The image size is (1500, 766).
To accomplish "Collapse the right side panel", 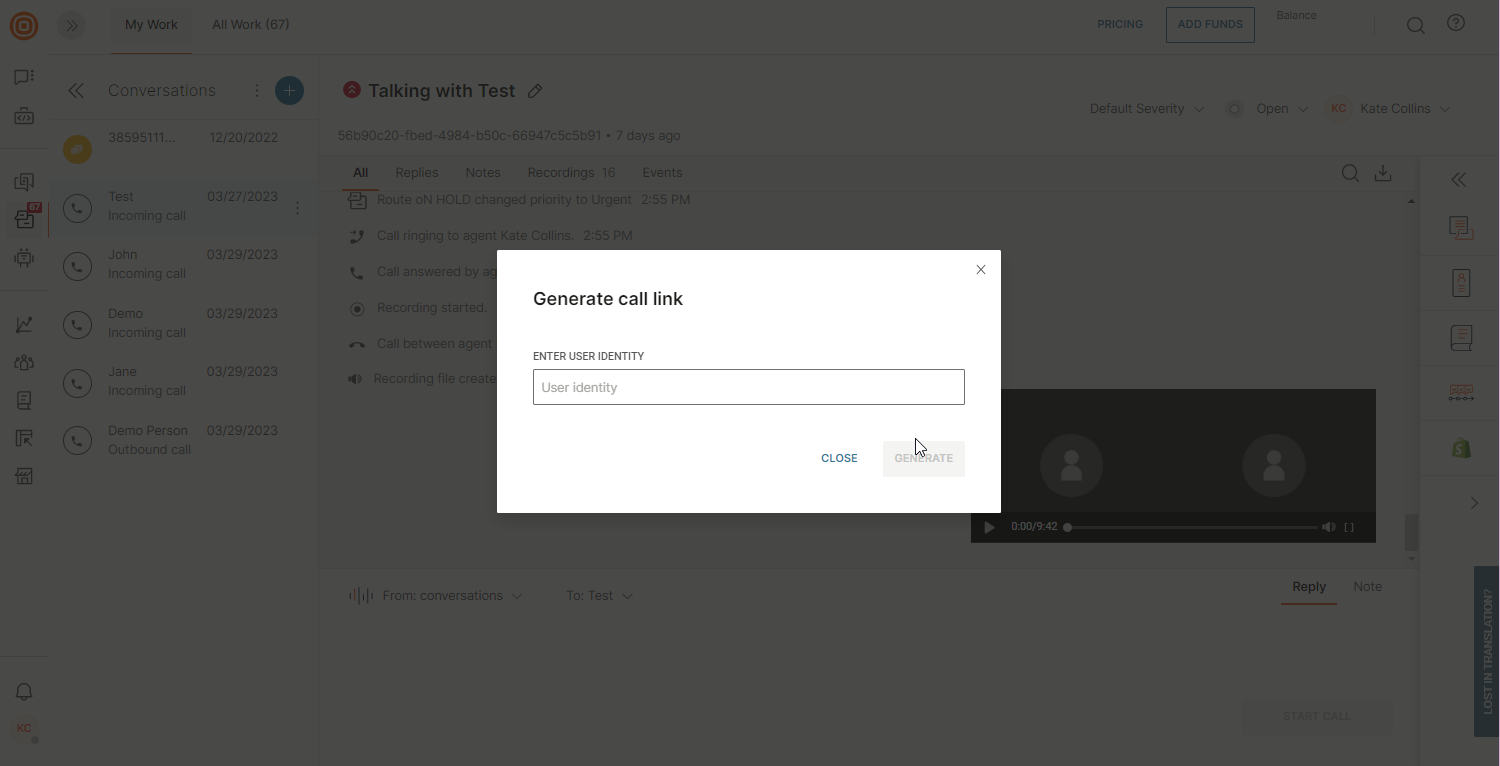I will tap(1459, 180).
